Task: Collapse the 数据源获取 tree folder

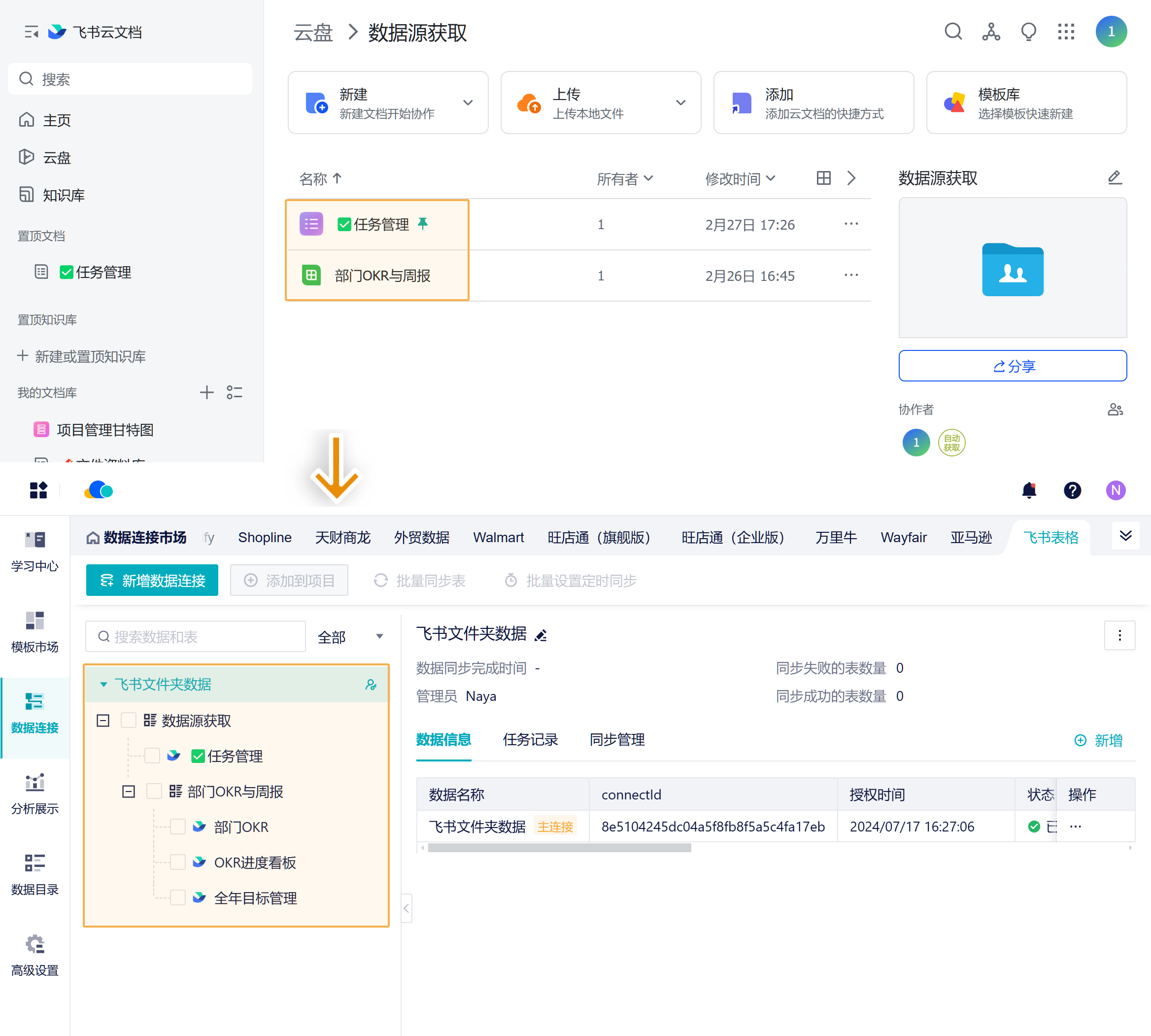Action: click(x=103, y=721)
